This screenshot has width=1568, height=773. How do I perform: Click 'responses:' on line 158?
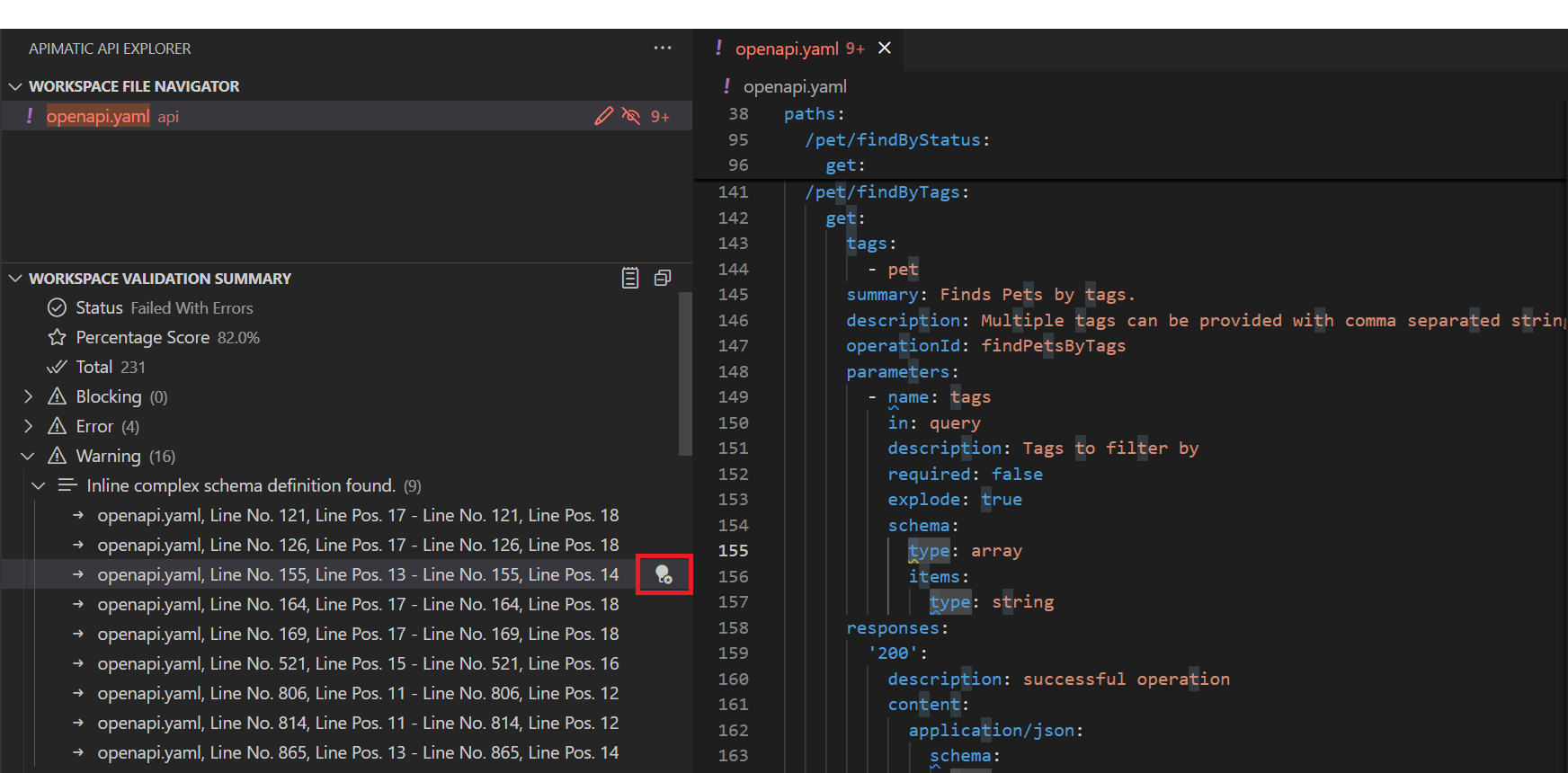[x=897, y=627]
